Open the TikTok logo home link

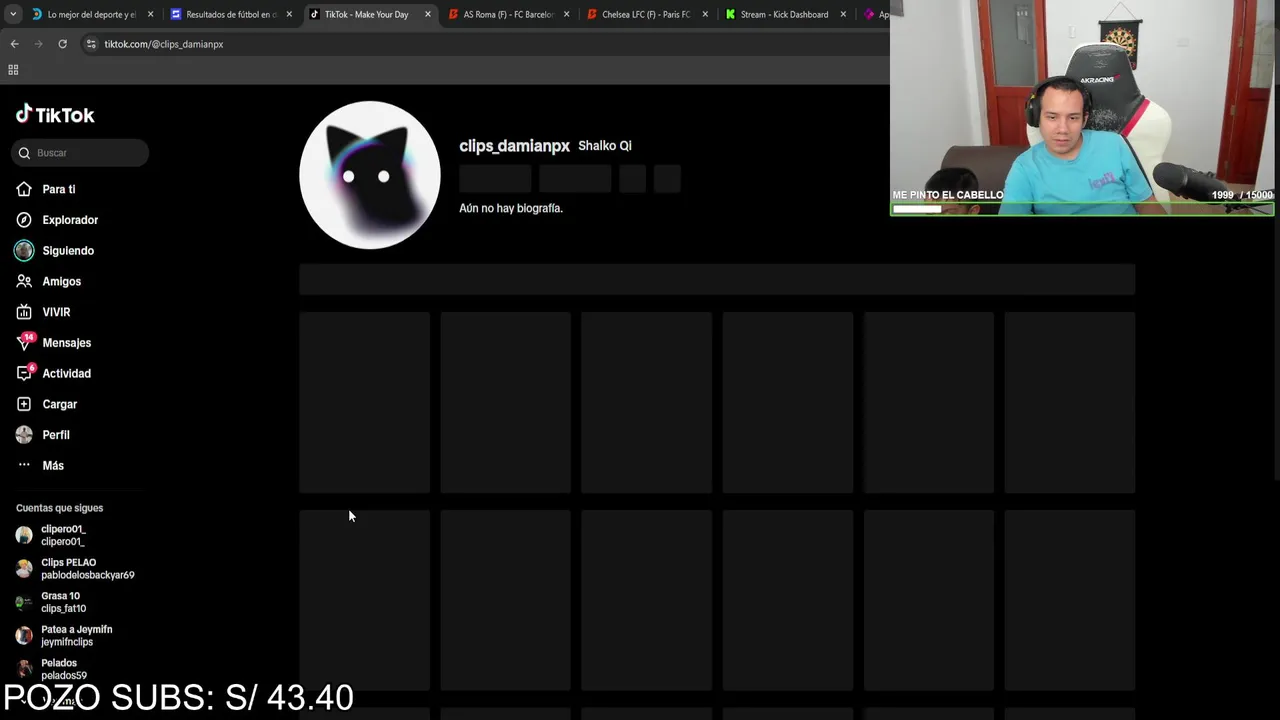(x=55, y=114)
